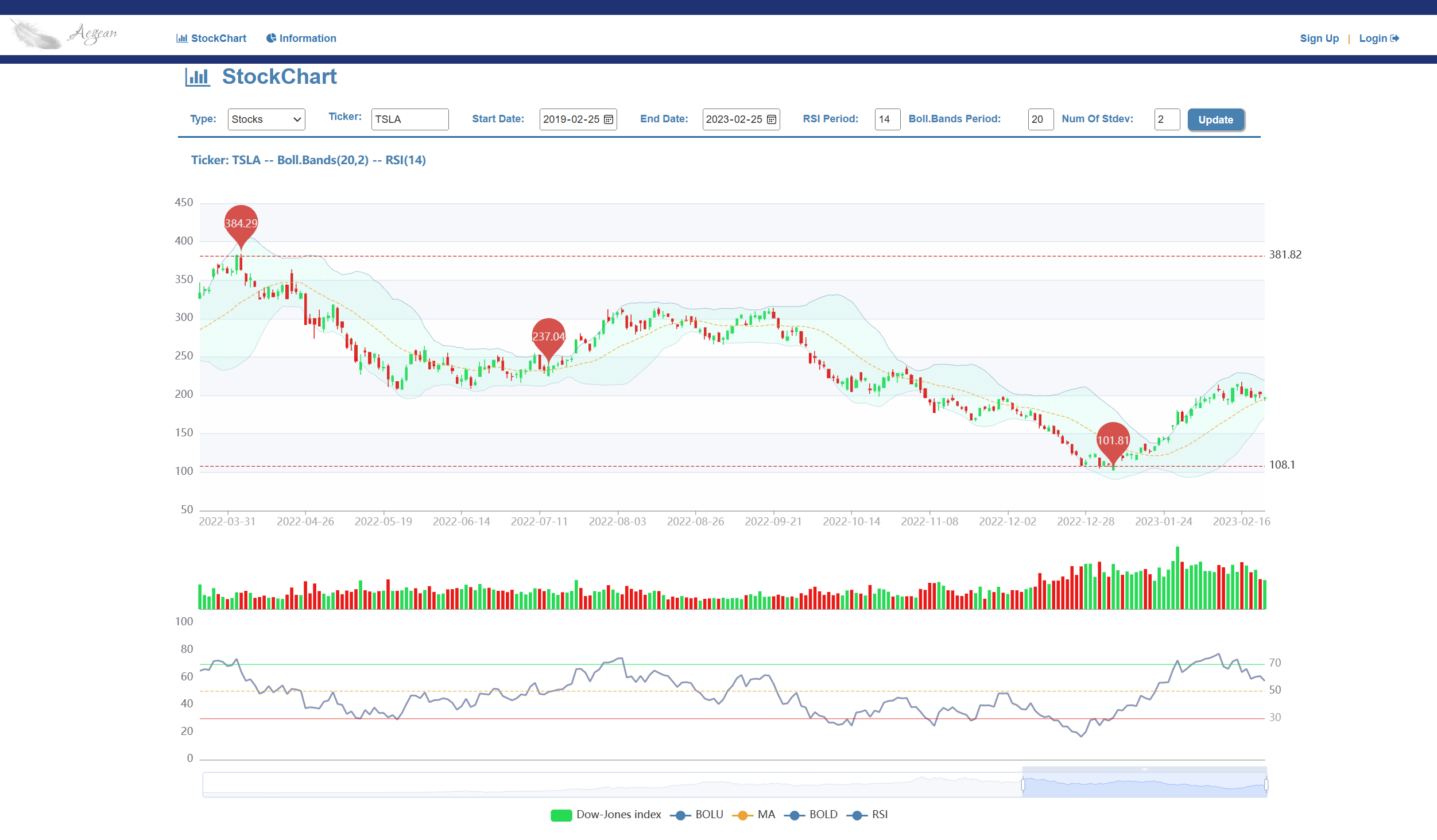The height and width of the screenshot is (840, 1437).
Task: Click the StockChart bar-chart icon in navbar
Action: pyautogui.click(x=181, y=38)
